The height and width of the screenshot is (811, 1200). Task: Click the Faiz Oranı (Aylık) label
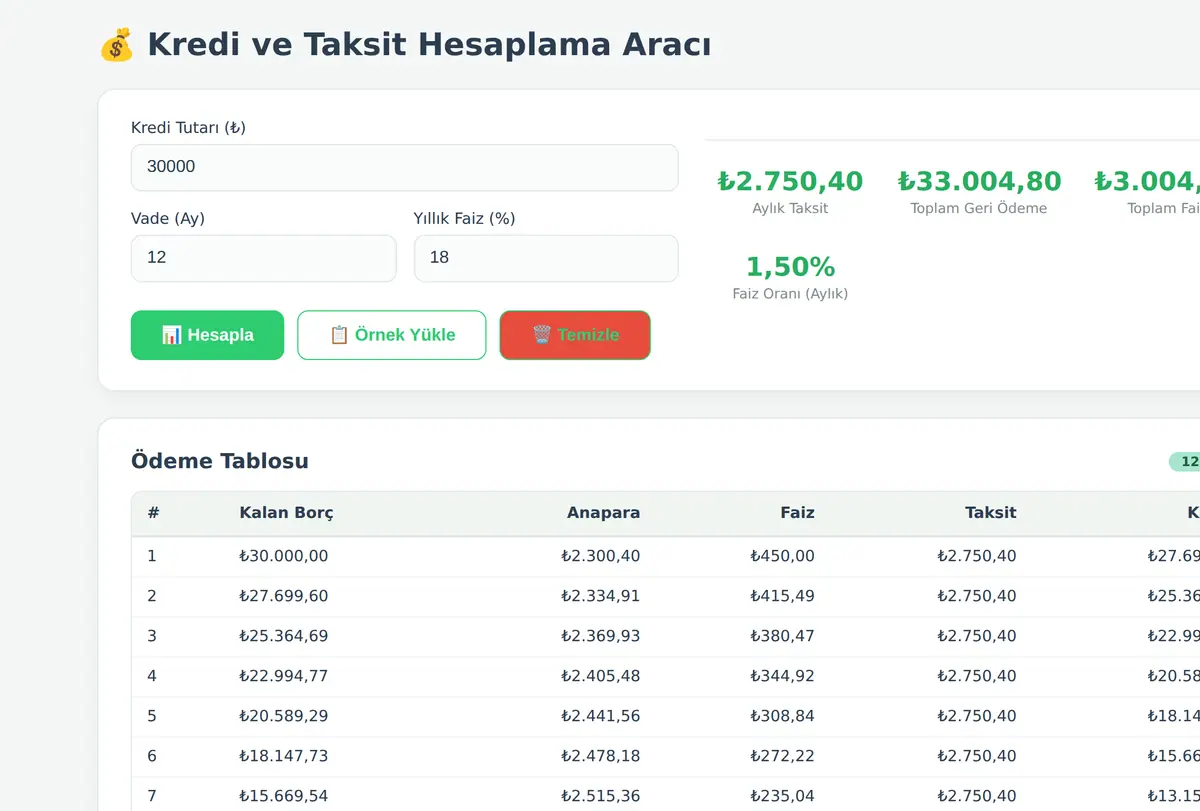790,294
